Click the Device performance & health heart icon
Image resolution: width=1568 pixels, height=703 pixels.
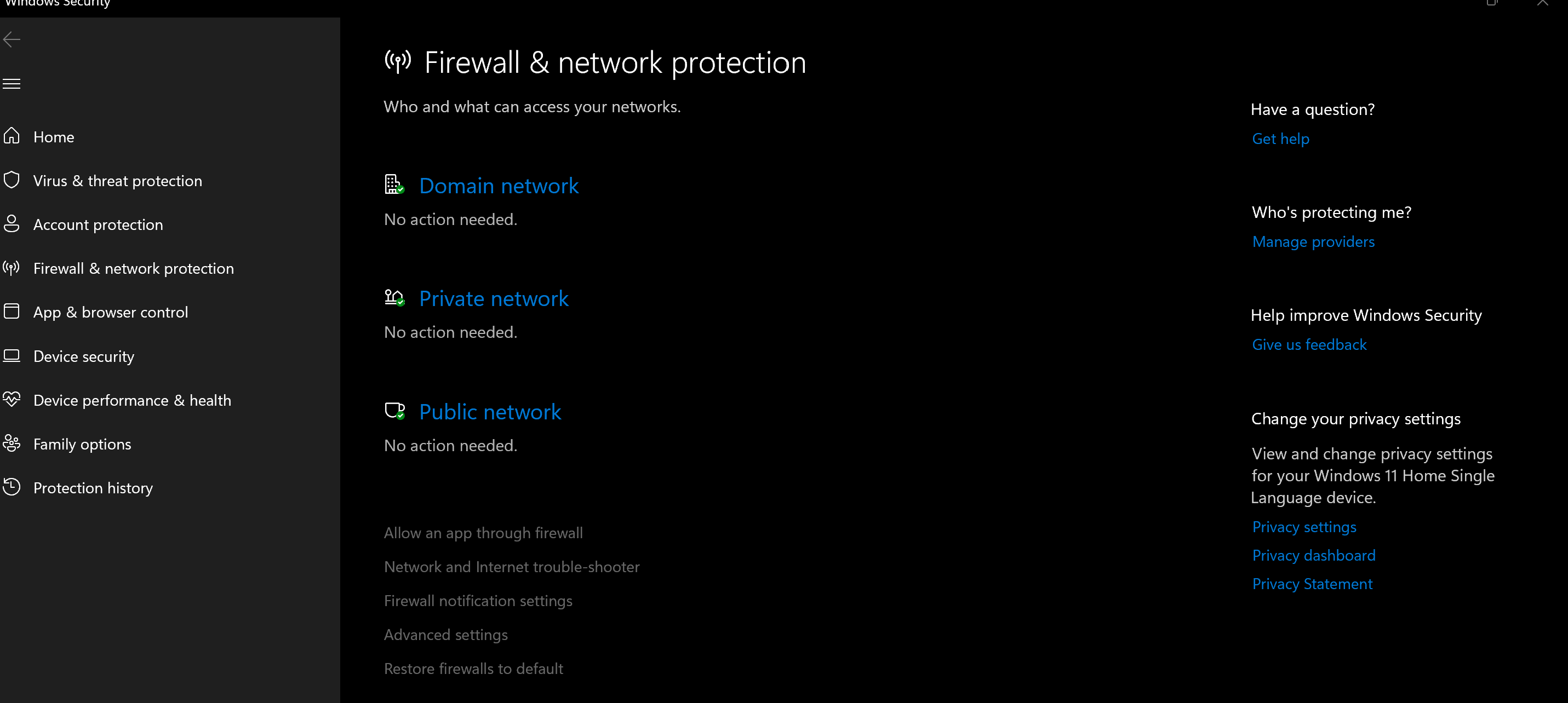point(12,400)
